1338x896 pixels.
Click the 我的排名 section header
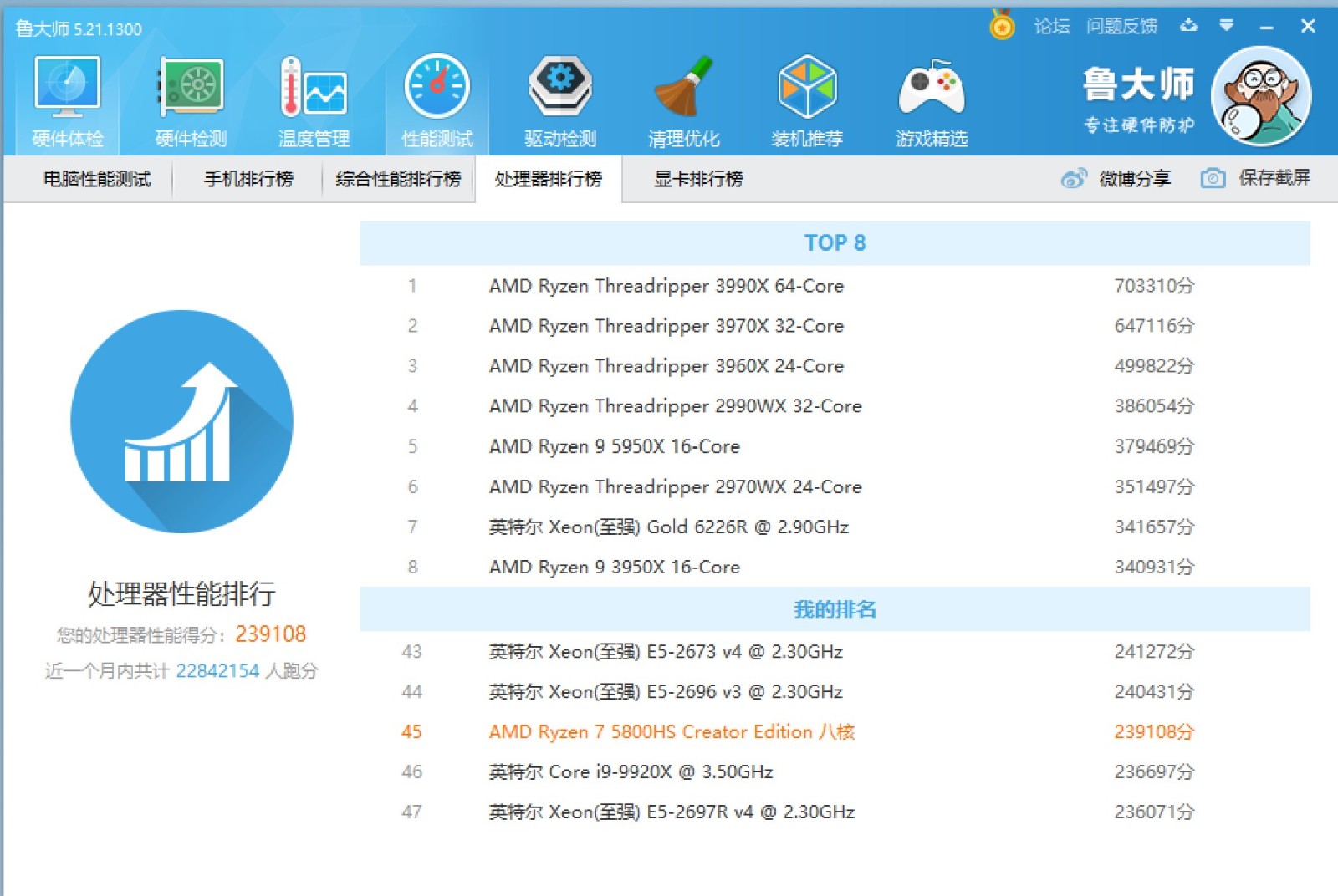tap(835, 609)
